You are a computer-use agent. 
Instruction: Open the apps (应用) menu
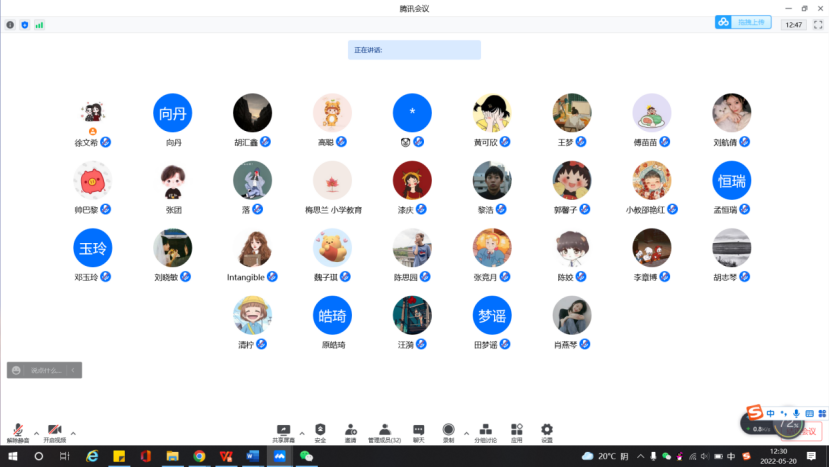point(516,431)
